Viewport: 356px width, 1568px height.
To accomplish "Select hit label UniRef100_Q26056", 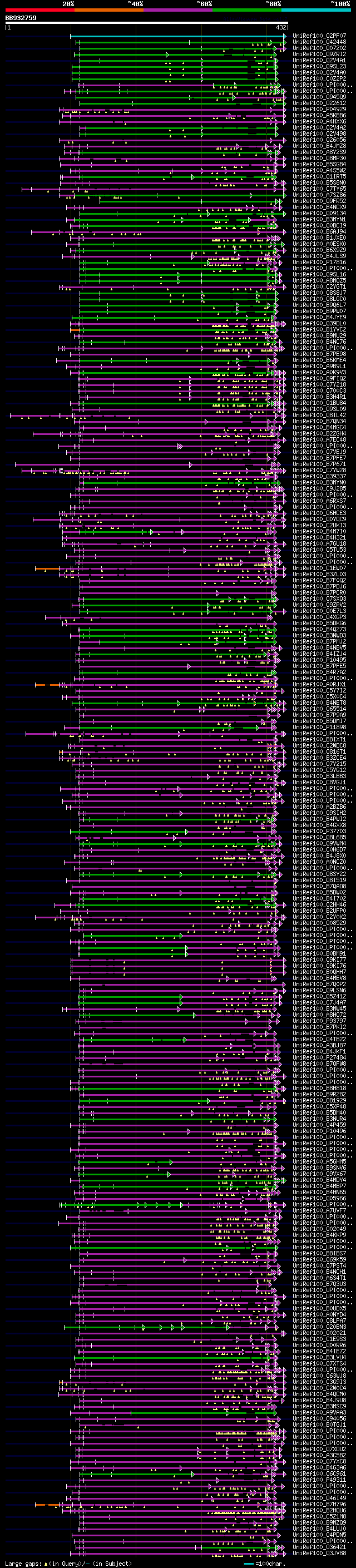I will [319, 140].
